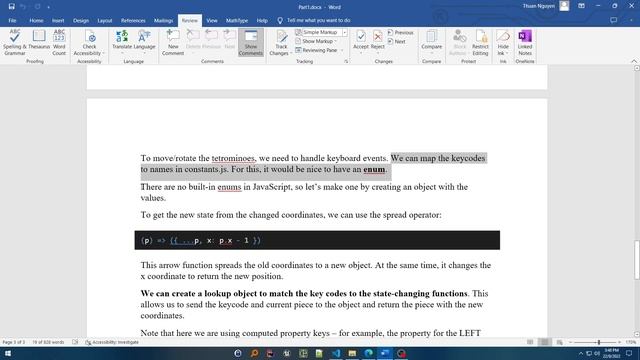Open Reviewing Pane orientation dropdown arrow

[342, 50]
